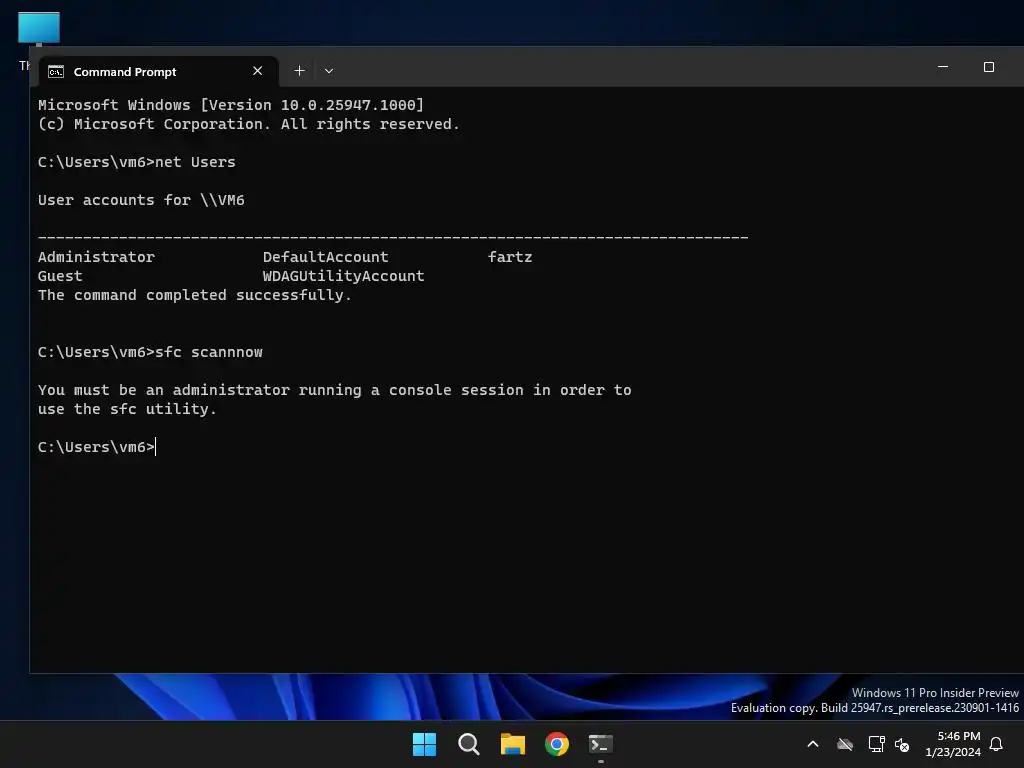
Task: Click the active prompt 'C:\Users\vm6>' input line
Action: pyautogui.click(x=97, y=447)
